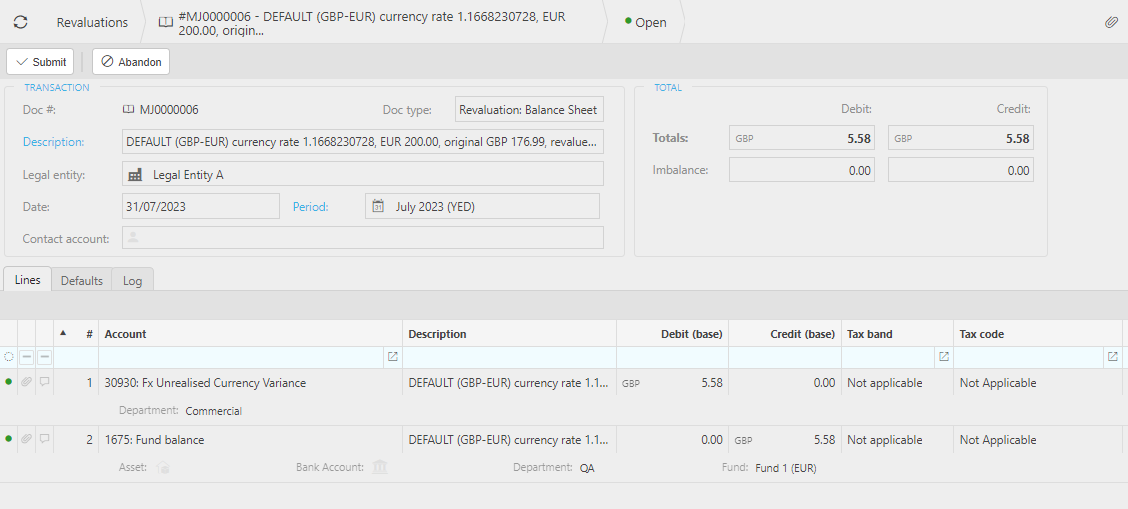
Task: Switch to the Lines tab
Action: tap(27, 280)
